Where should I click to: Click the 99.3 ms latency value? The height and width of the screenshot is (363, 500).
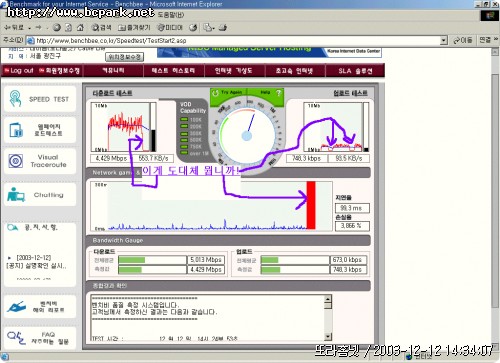(352, 208)
